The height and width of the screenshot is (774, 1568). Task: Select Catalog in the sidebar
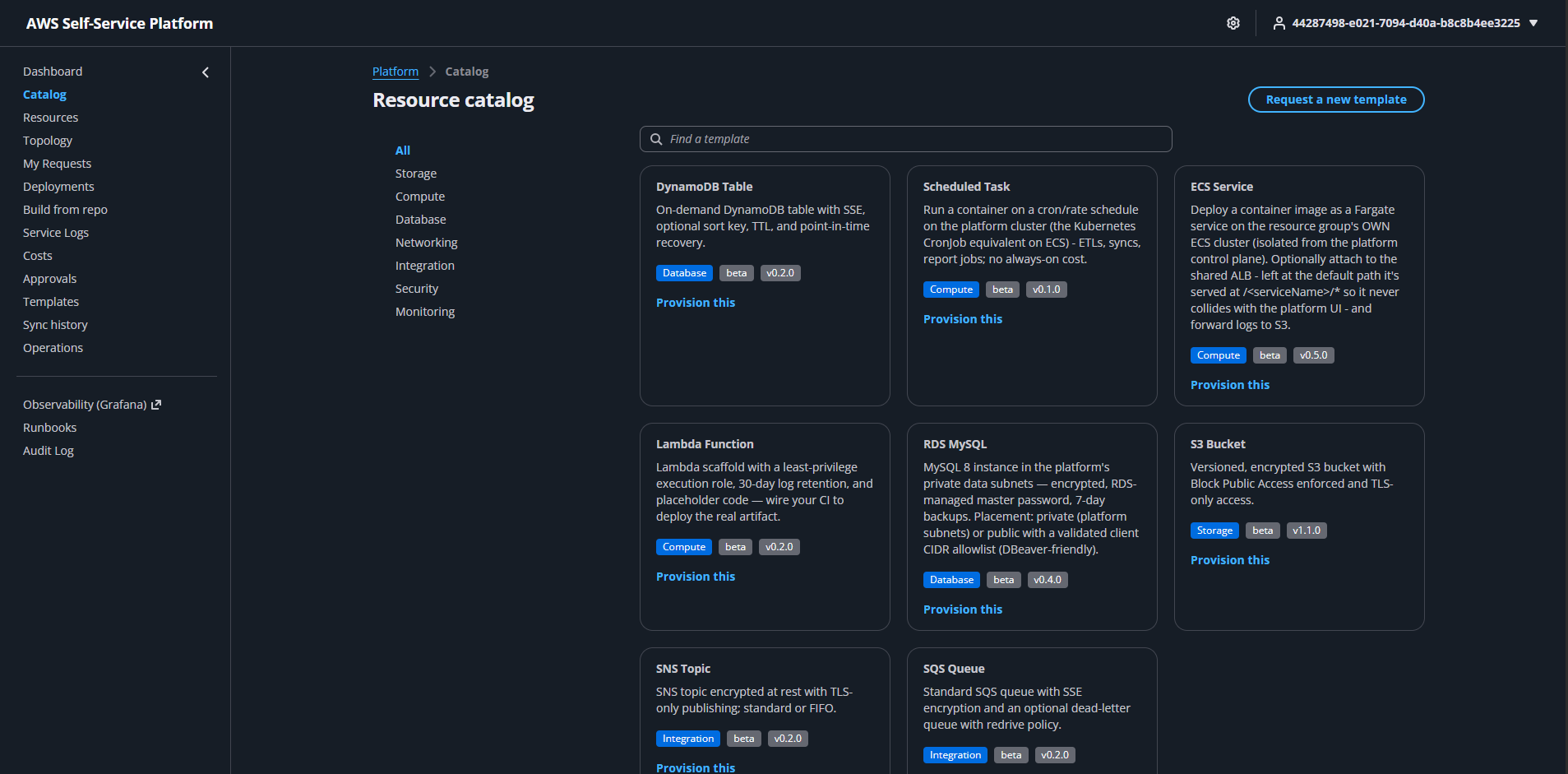(x=44, y=95)
